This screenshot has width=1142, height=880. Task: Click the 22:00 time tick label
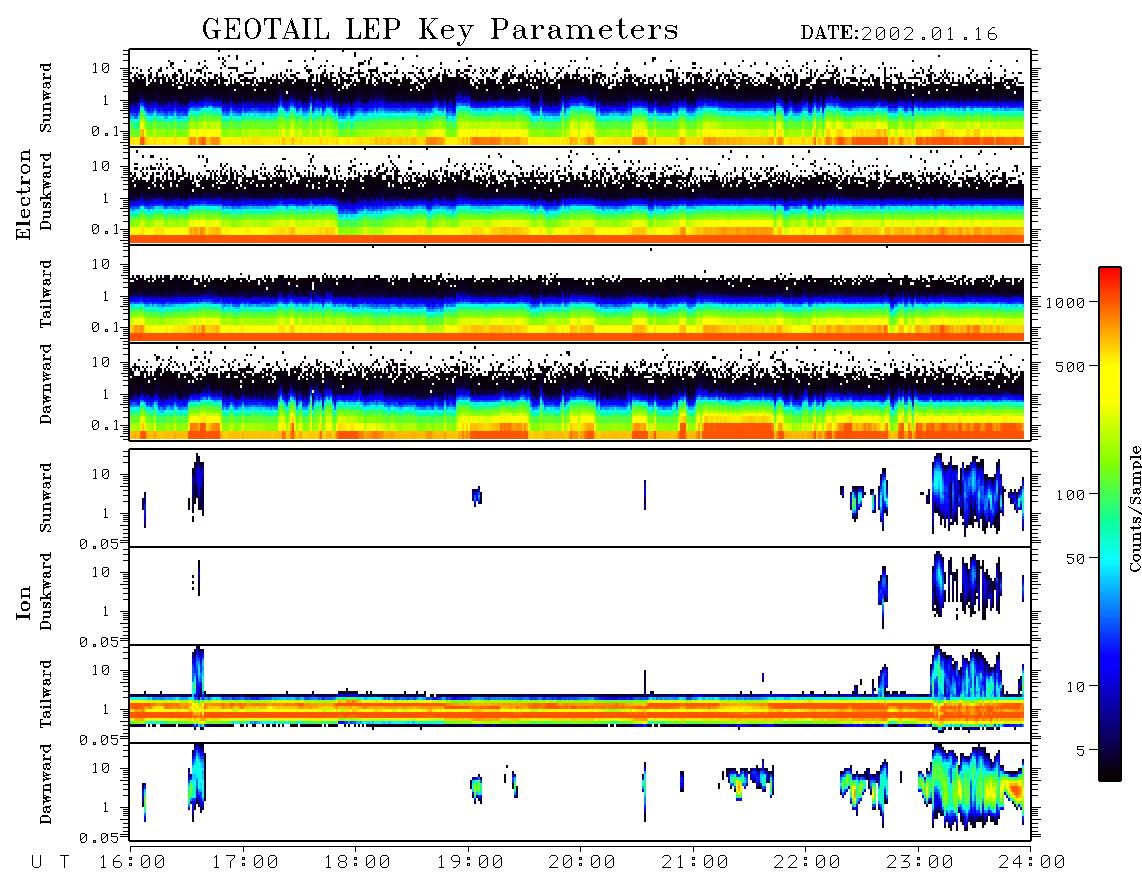coord(807,863)
